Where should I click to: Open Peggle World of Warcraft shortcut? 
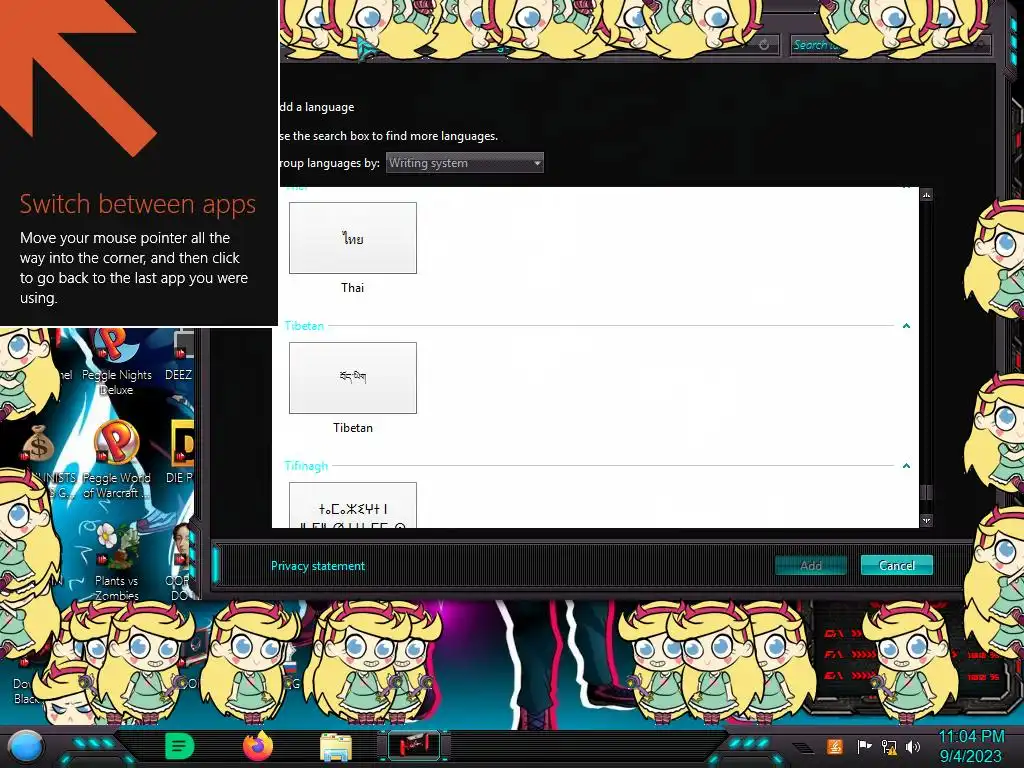pyautogui.click(x=116, y=460)
